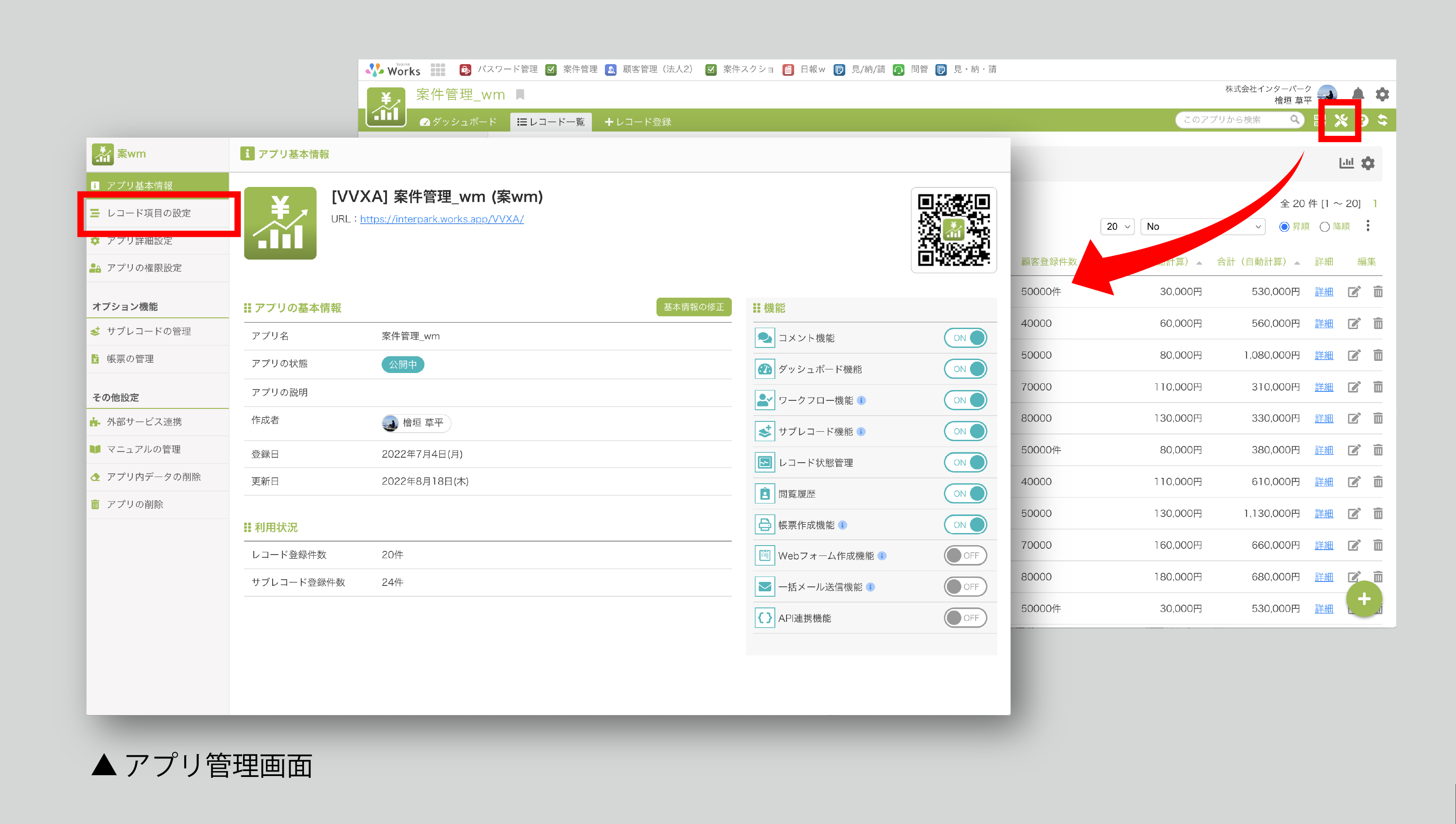Click info icon next to Webフォーム作成機能
The image size is (1456, 824).
coord(882,556)
